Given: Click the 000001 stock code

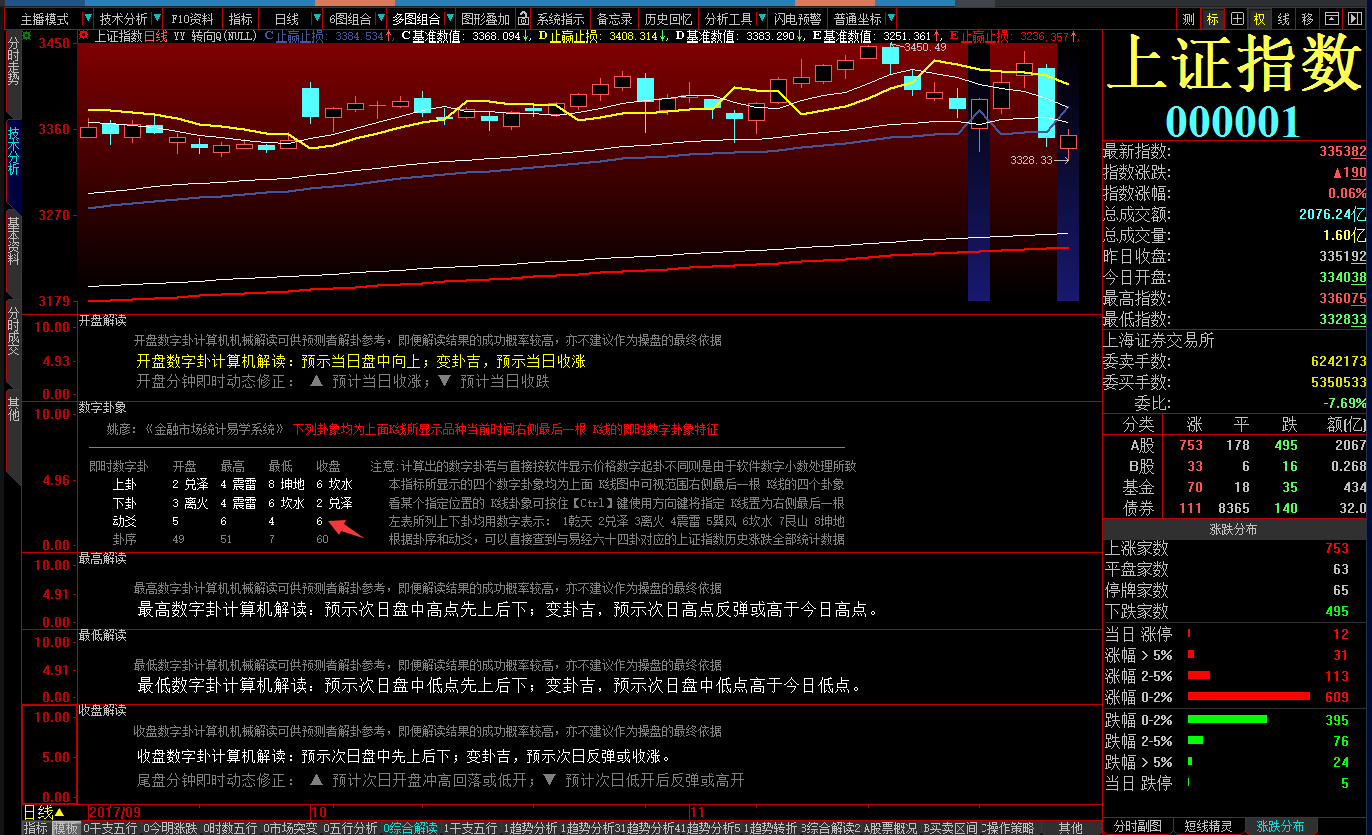Looking at the screenshot, I should pyautogui.click(x=1233, y=121).
